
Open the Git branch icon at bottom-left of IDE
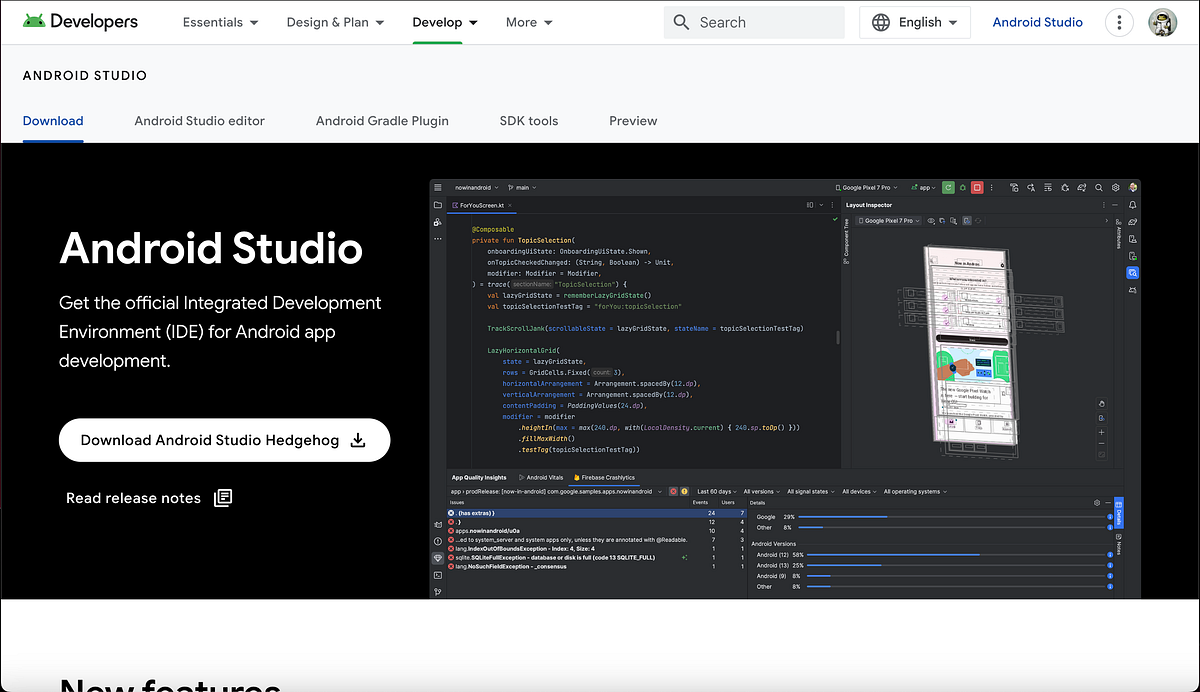click(438, 591)
